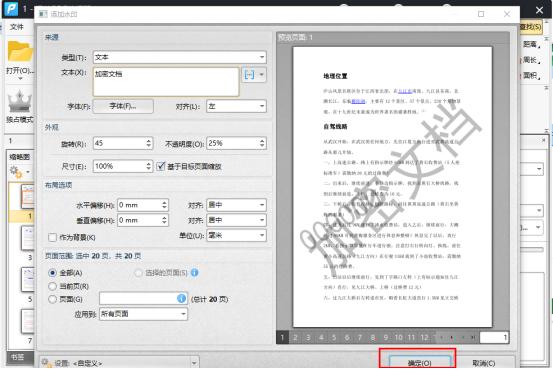The height and width of the screenshot is (369, 553).
Task: Click the preview page number box showing 1
Action: (494, 338)
